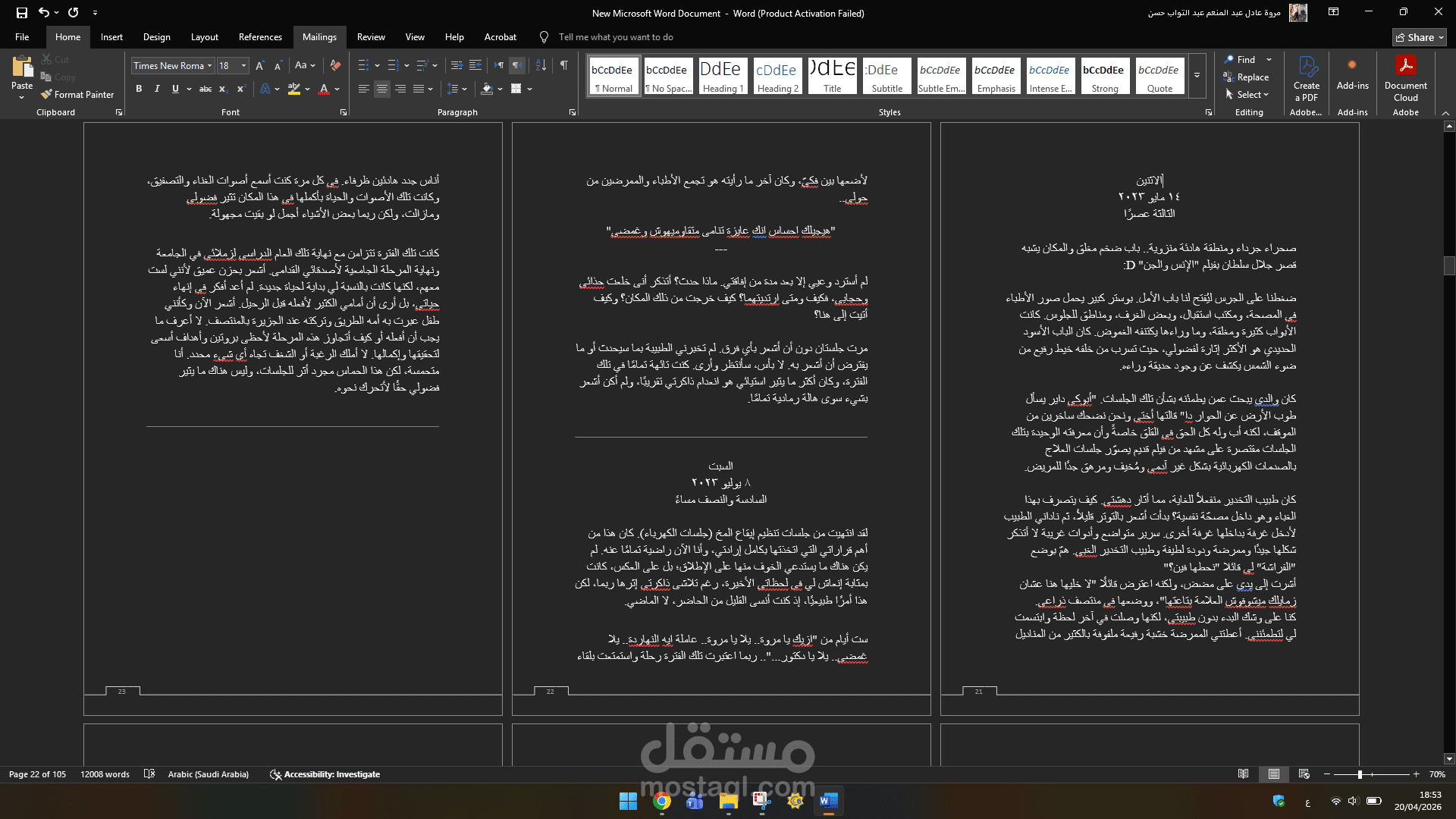Open the font name dropdown
The width and height of the screenshot is (1456, 819).
point(209,66)
